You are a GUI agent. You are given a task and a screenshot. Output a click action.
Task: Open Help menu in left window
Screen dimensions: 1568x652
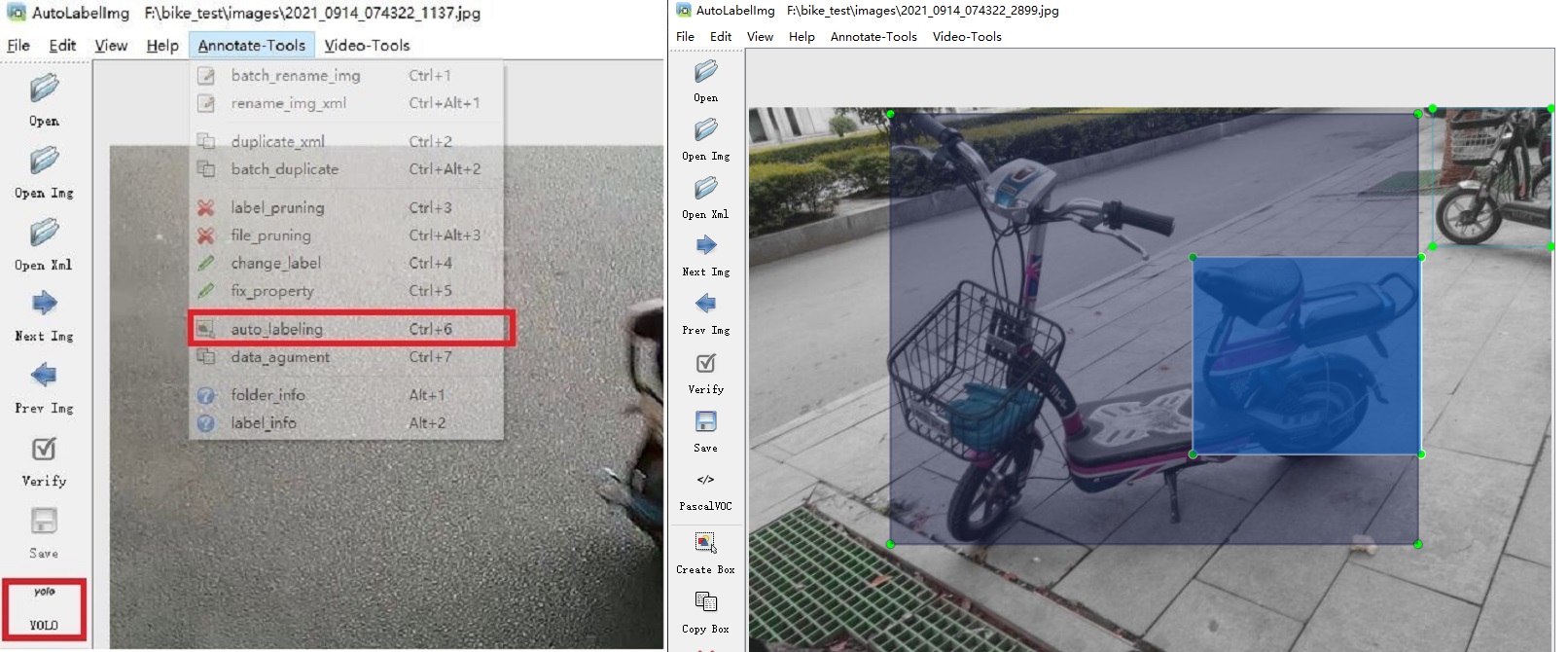click(162, 45)
